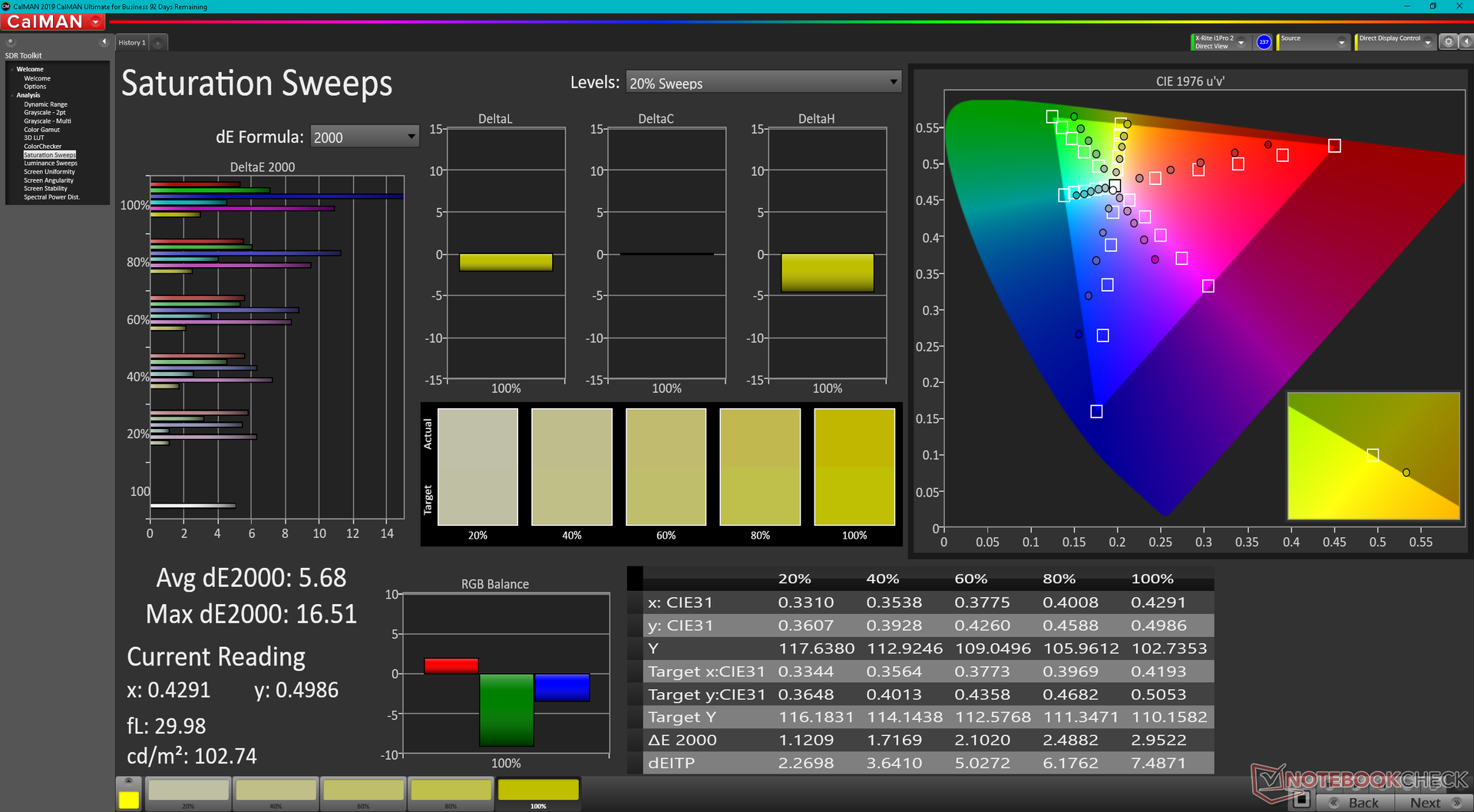Click the collapse arrow beside the gear
Image resolution: width=1474 pixels, height=812 pixels.
(1466, 42)
